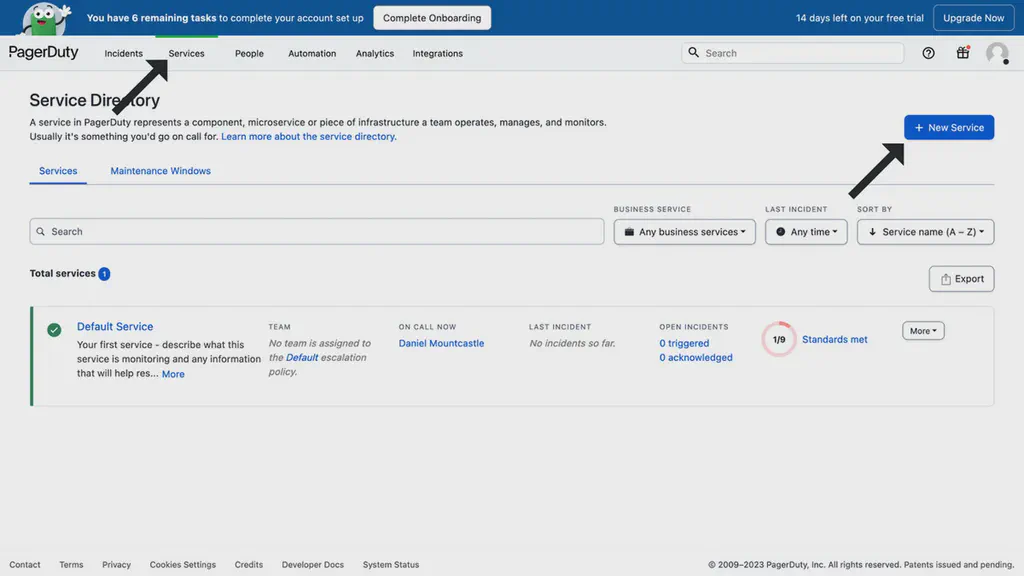Open the Automation menu in navigation
The height and width of the screenshot is (576, 1024).
click(311, 53)
